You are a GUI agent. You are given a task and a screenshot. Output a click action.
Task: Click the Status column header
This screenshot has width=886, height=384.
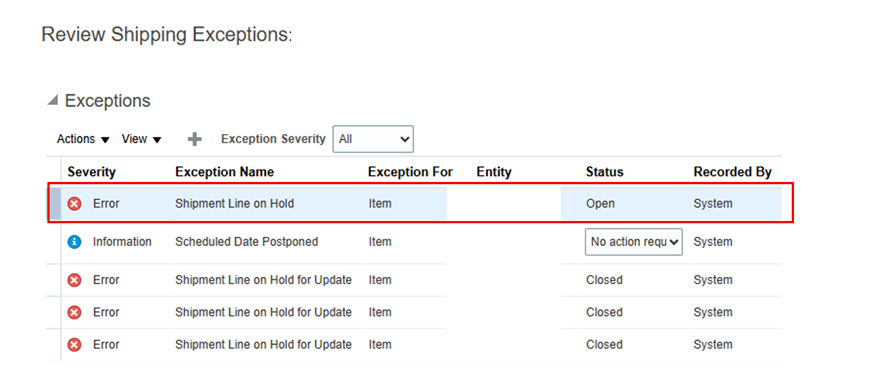pyautogui.click(x=605, y=172)
